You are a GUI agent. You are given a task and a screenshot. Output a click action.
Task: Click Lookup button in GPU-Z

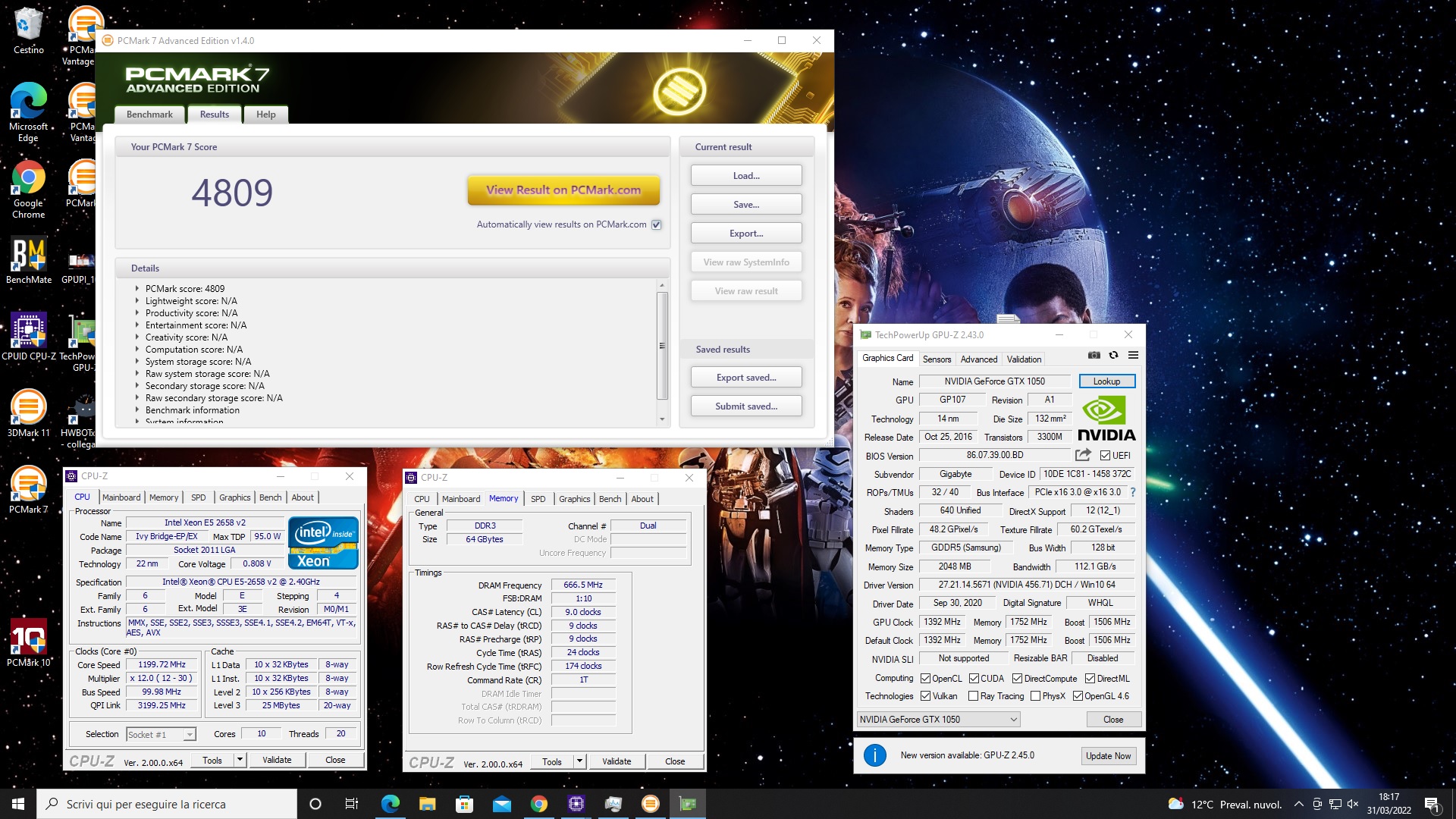[1106, 381]
